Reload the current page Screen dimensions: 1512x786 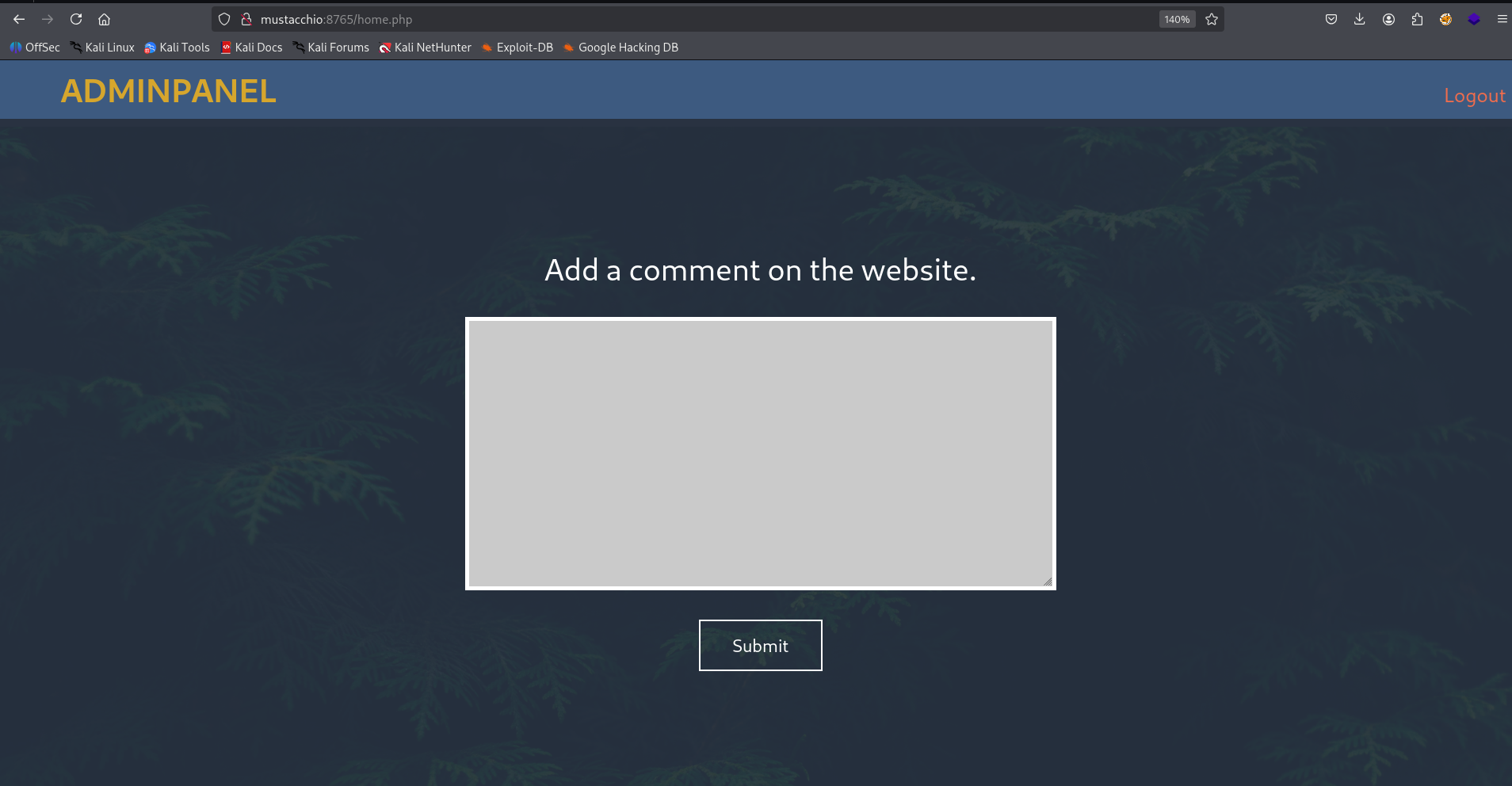(77, 19)
